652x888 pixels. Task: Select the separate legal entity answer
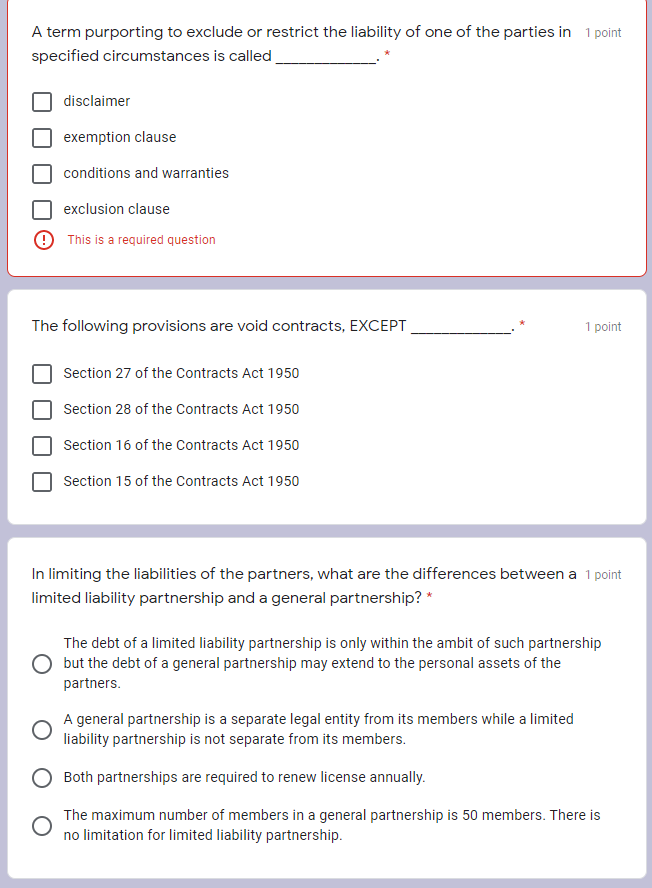(x=42, y=729)
